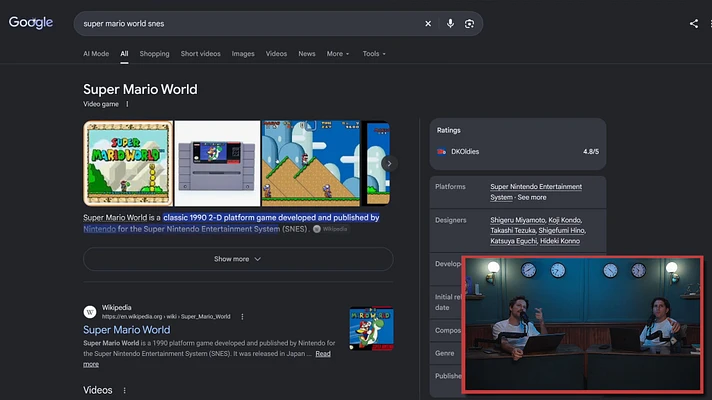
Task: Click the Genre label in info panel
Action: (445, 353)
